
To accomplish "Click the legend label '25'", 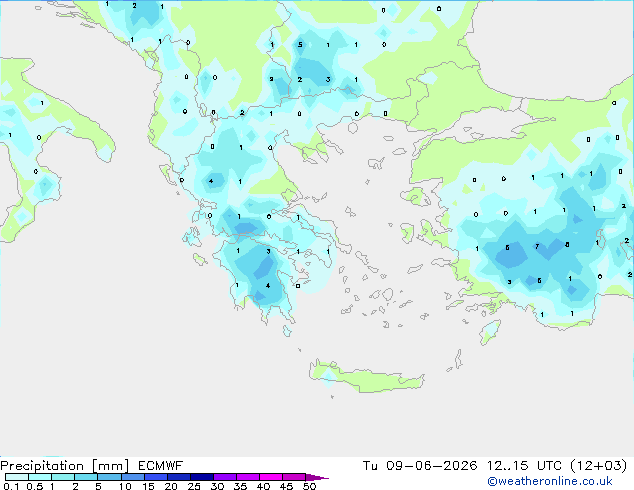I will 194,486.
